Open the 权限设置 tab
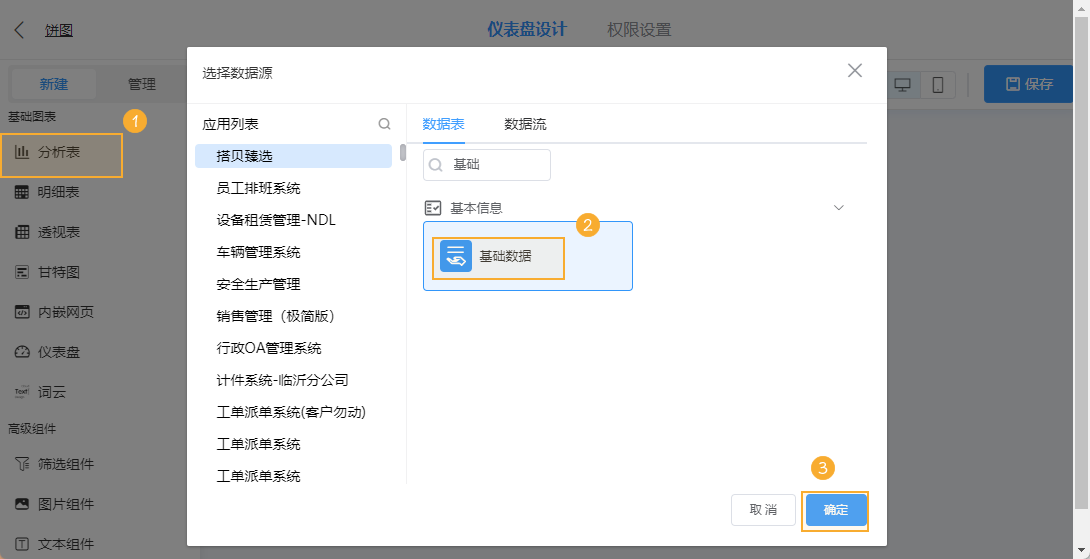Viewport: 1090px width, 559px height. [639, 30]
